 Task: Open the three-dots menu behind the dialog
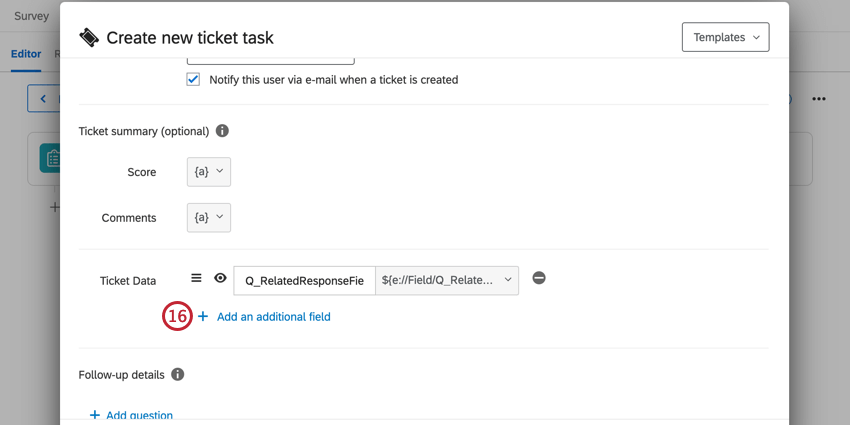pyautogui.click(x=819, y=99)
